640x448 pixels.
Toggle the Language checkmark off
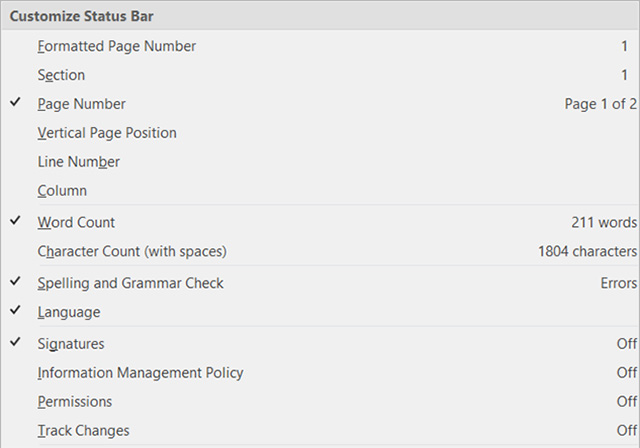click(x=16, y=312)
